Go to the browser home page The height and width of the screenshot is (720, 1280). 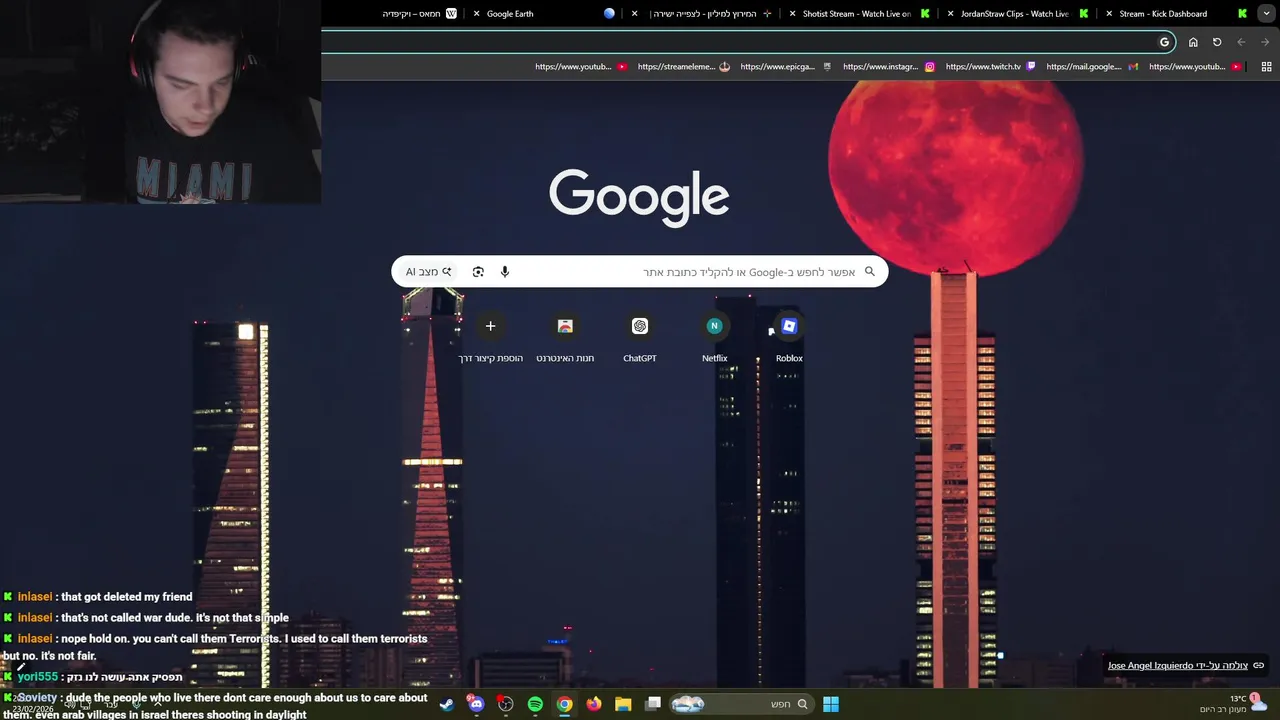[1193, 42]
